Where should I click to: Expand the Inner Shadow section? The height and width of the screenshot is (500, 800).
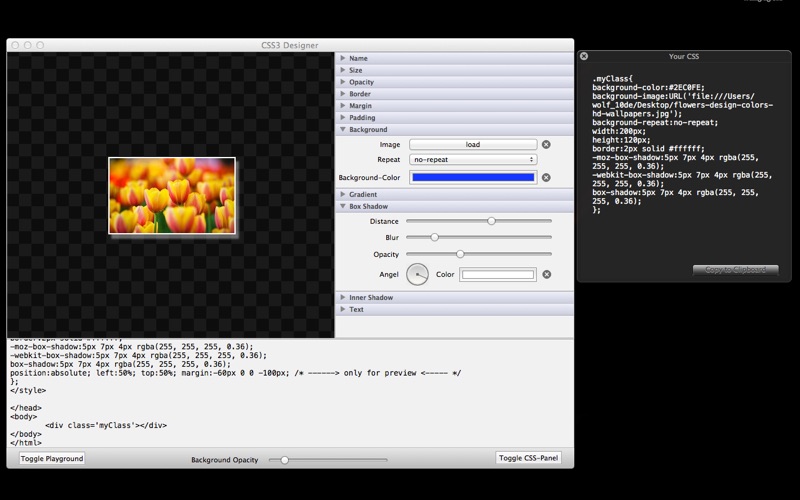[x=454, y=297]
